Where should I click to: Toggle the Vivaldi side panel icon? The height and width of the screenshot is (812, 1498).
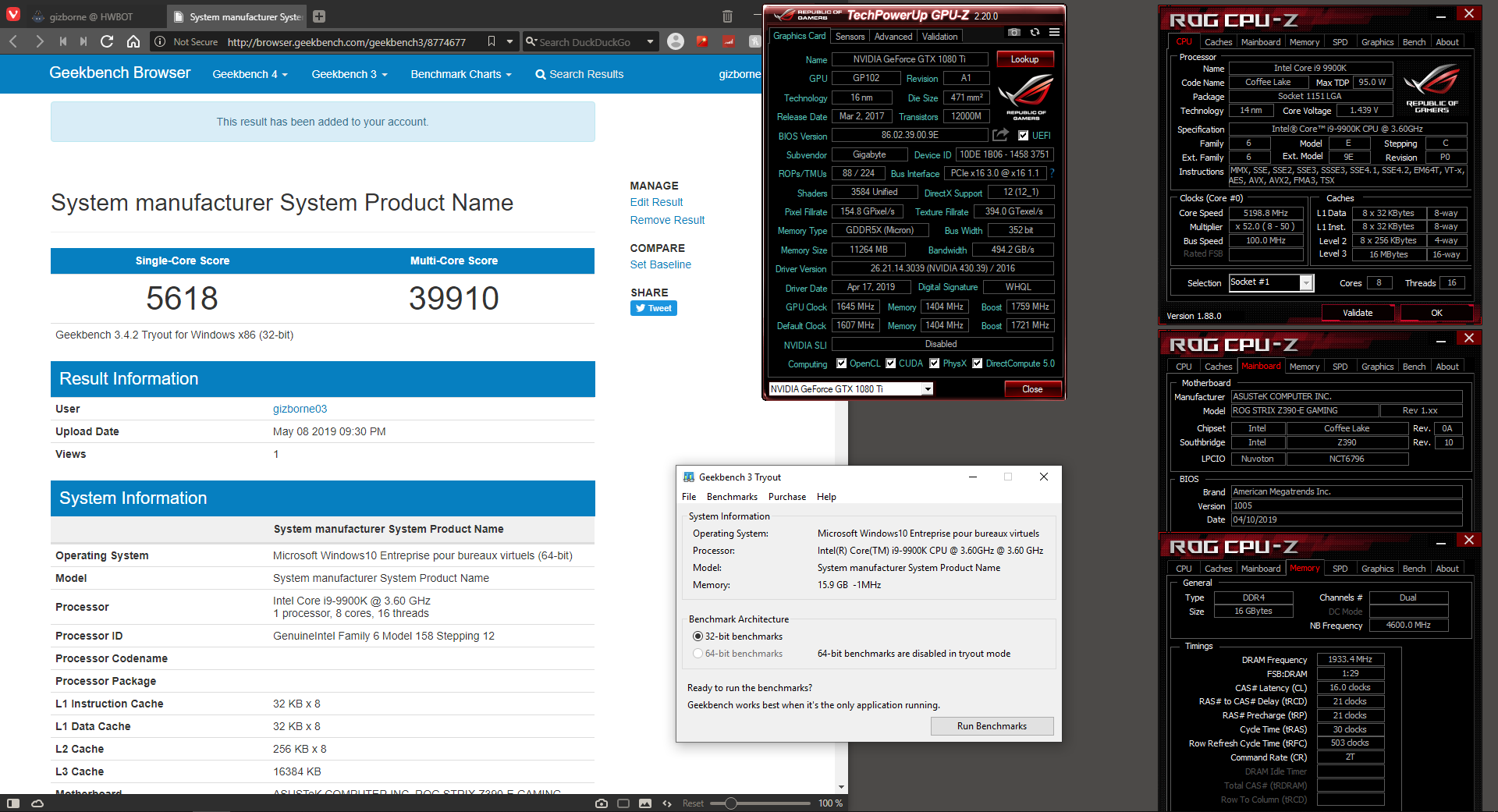[x=12, y=803]
